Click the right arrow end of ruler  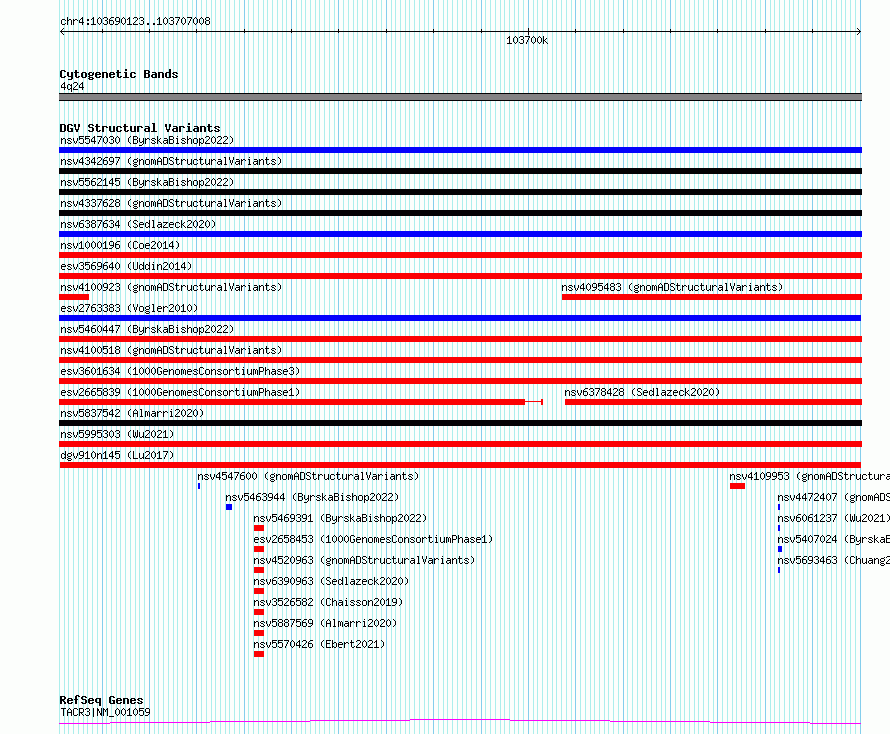pyautogui.click(x=859, y=31)
